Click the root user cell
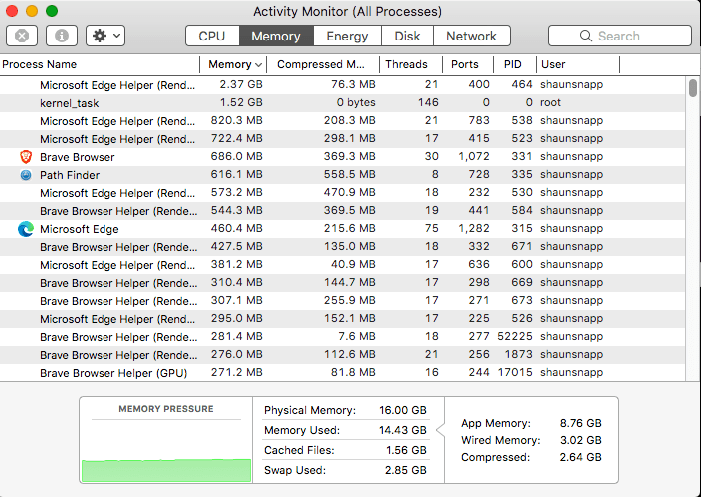 [x=550, y=103]
